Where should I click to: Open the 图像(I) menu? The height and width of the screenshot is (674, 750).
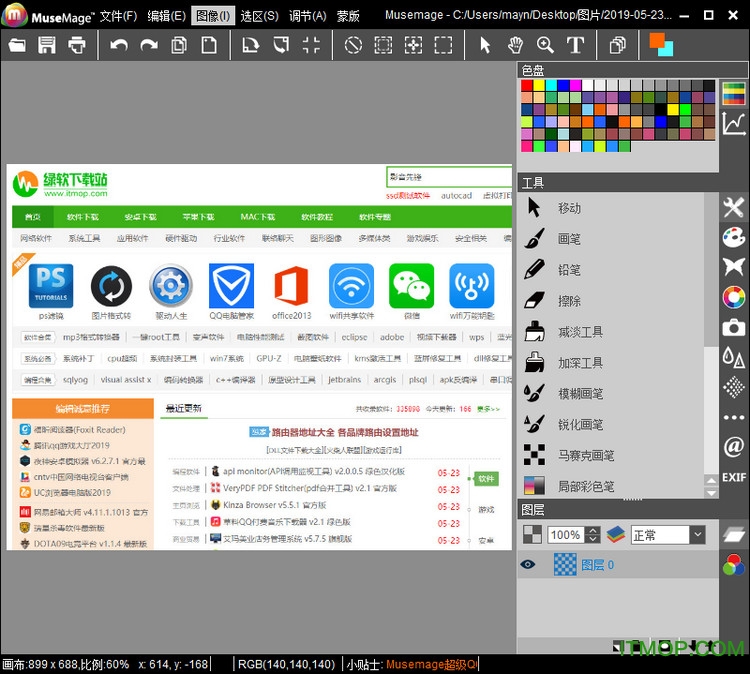click(213, 16)
